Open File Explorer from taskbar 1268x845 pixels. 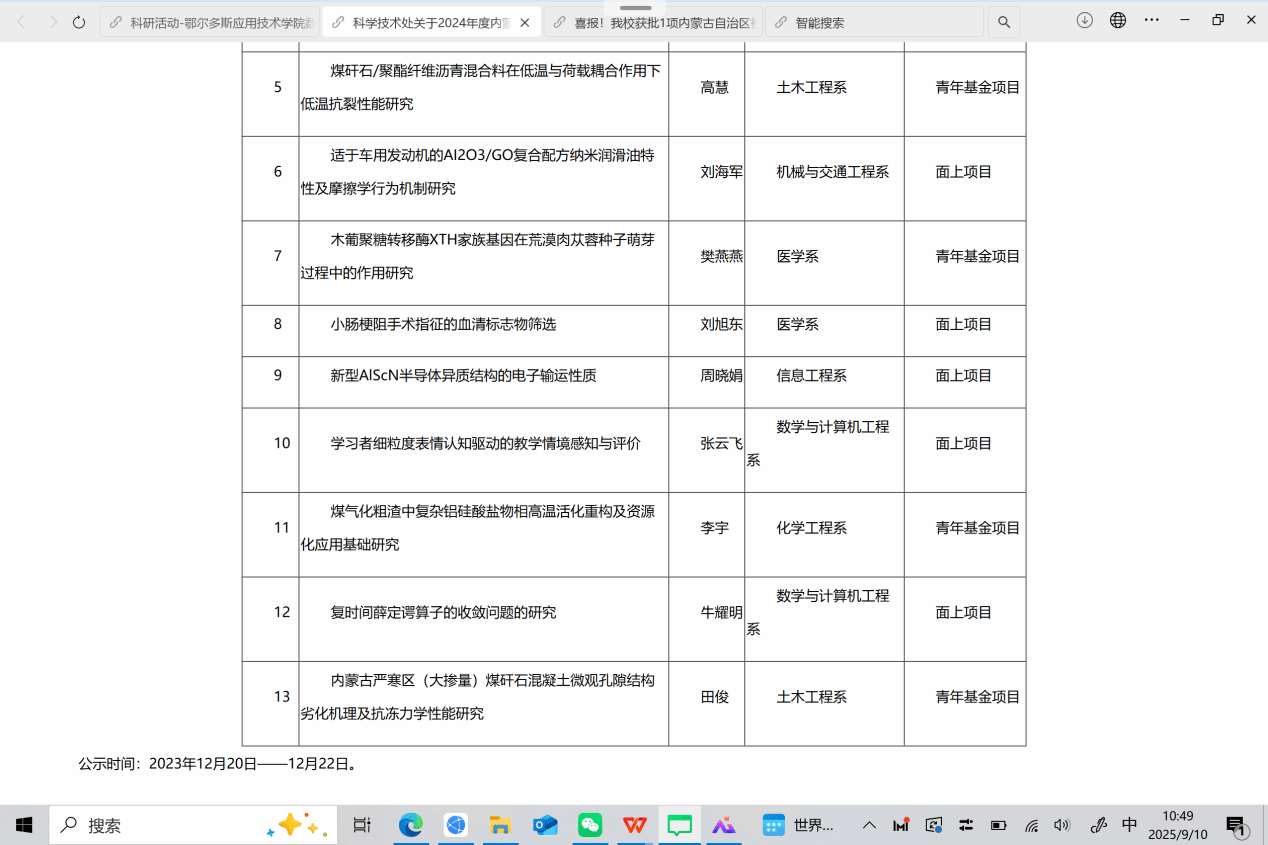[500, 825]
